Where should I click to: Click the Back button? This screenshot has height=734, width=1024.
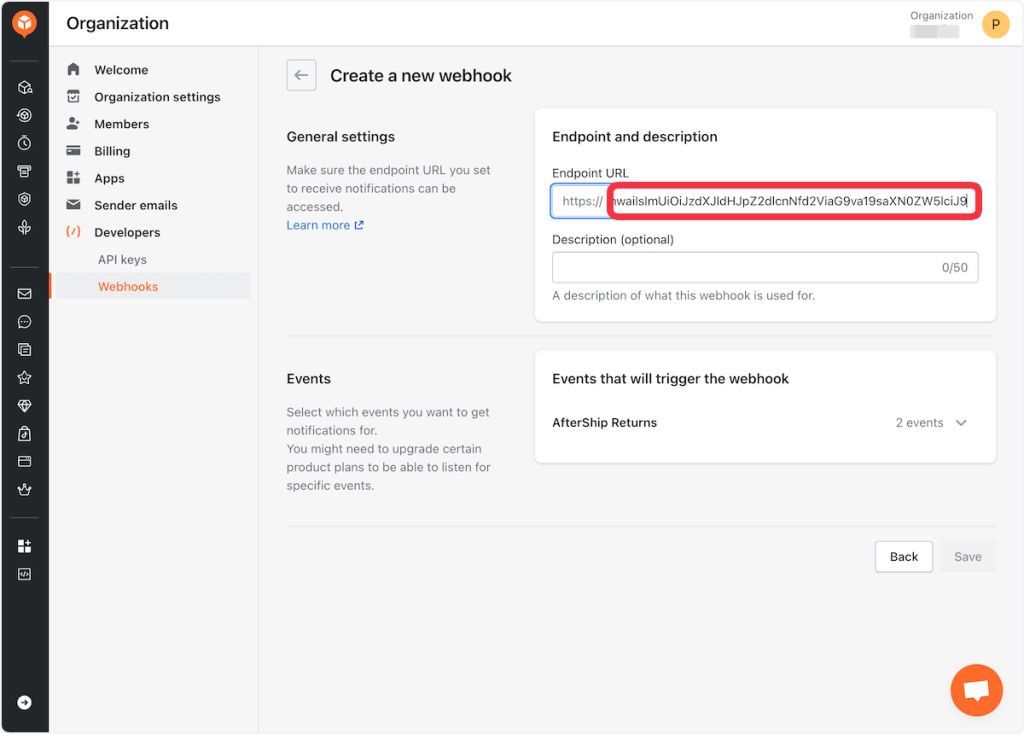coord(903,557)
